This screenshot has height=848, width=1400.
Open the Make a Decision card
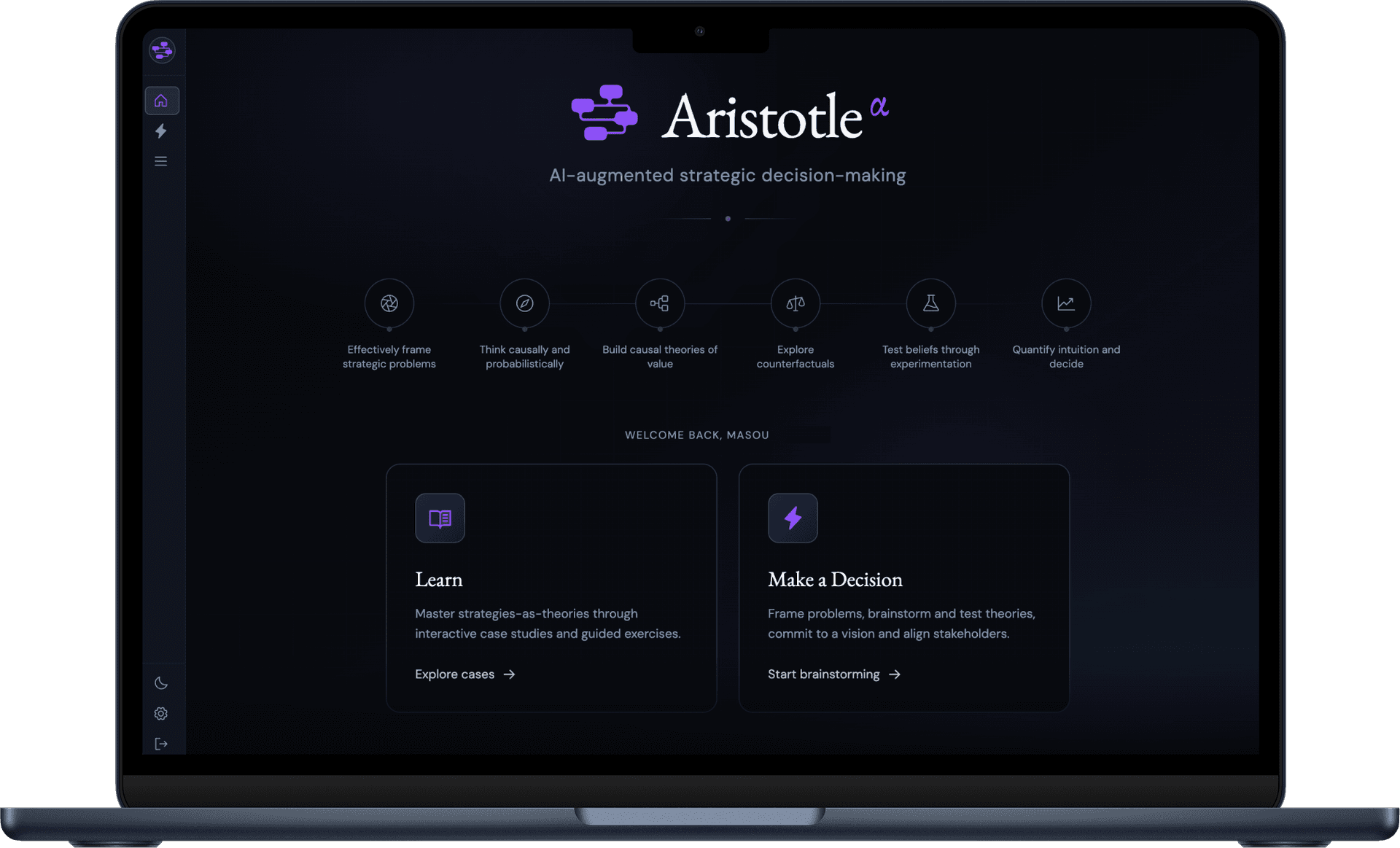tap(904, 587)
